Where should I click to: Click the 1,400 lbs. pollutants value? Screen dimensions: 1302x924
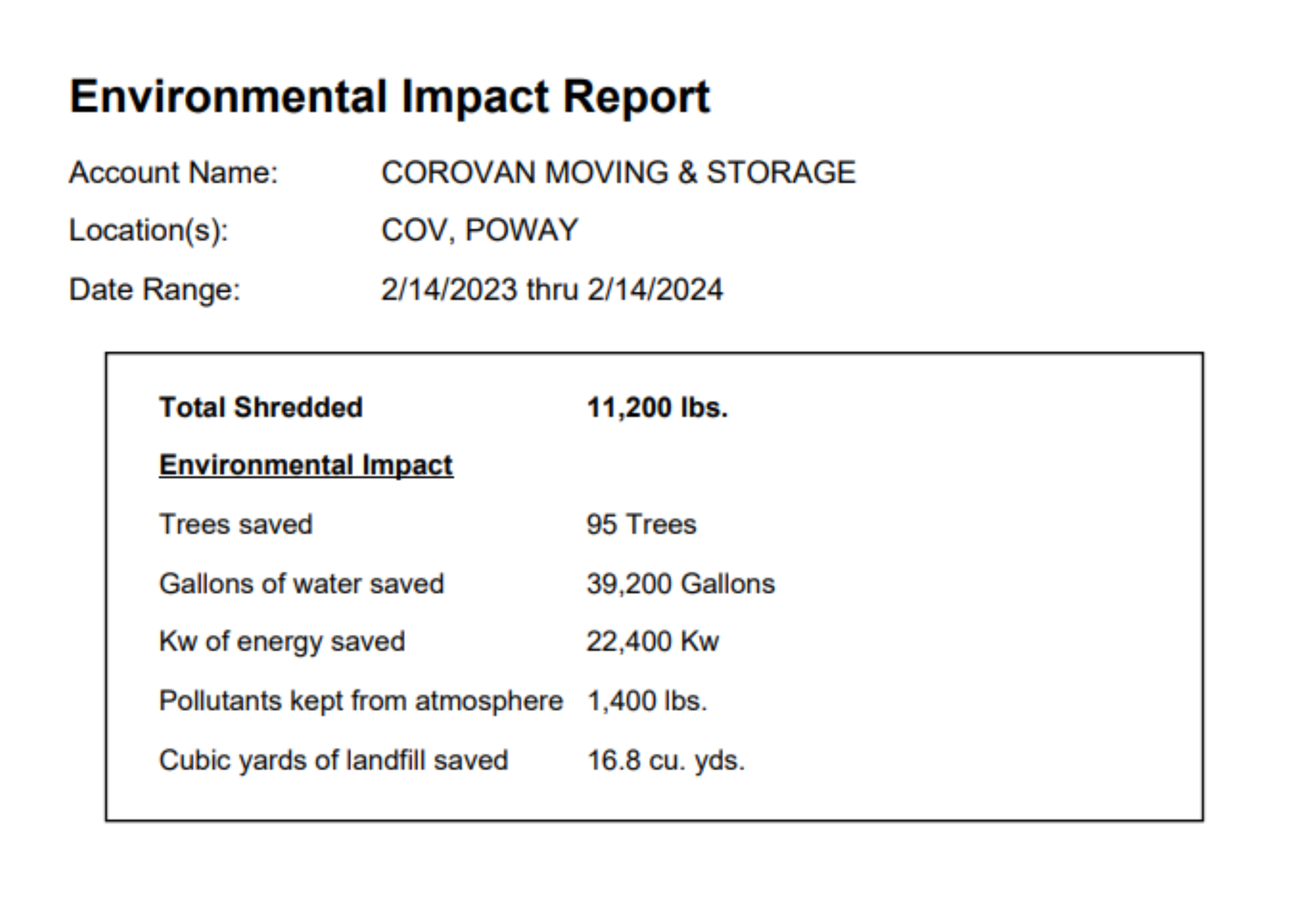click(x=646, y=700)
